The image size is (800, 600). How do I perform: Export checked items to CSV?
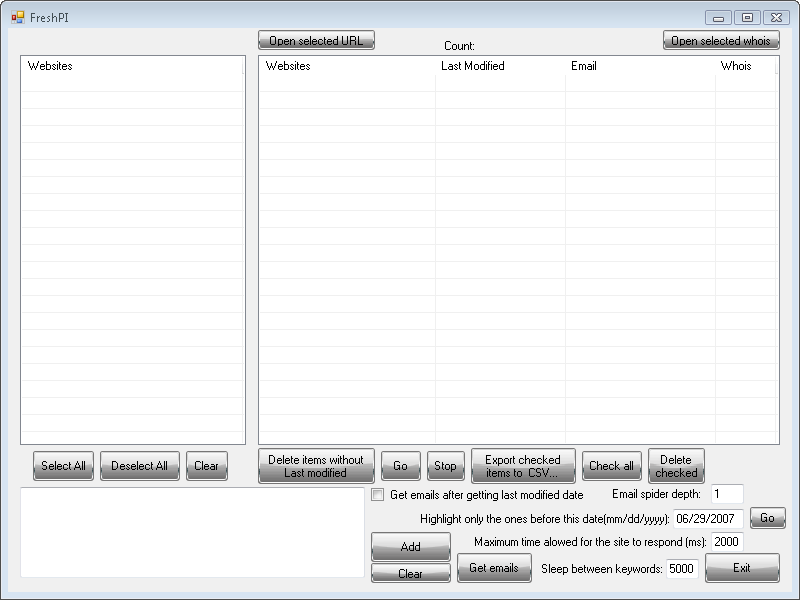523,466
